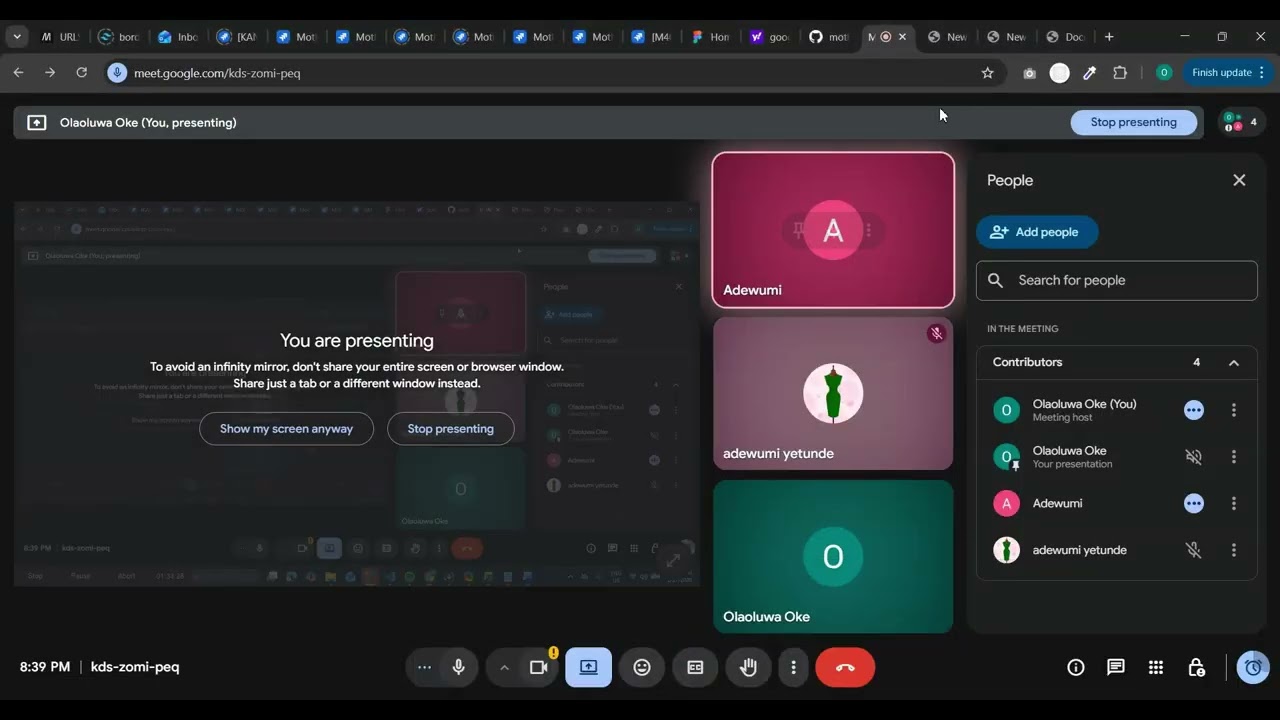Click muted icon on adewumi yetunde tile
This screenshot has height=720, width=1280.
click(x=936, y=334)
